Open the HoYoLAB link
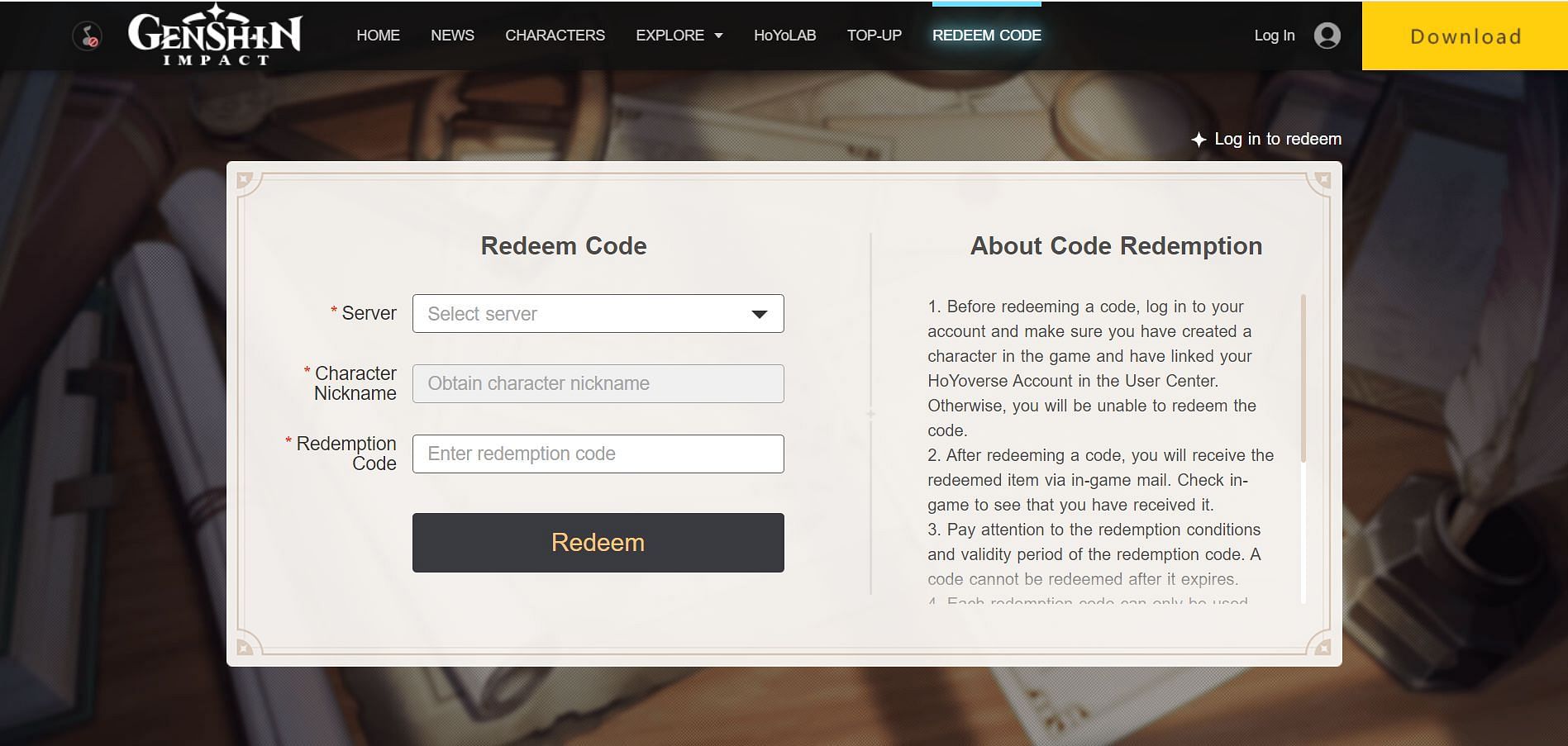 tap(784, 36)
